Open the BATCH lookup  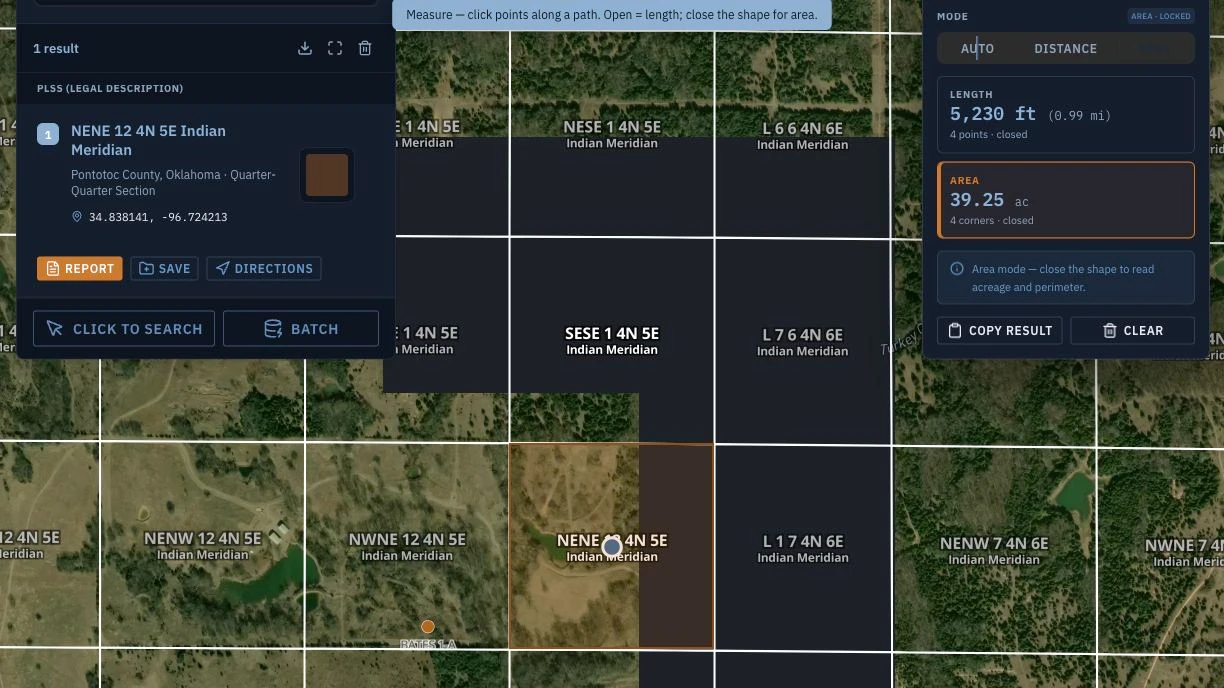click(301, 329)
